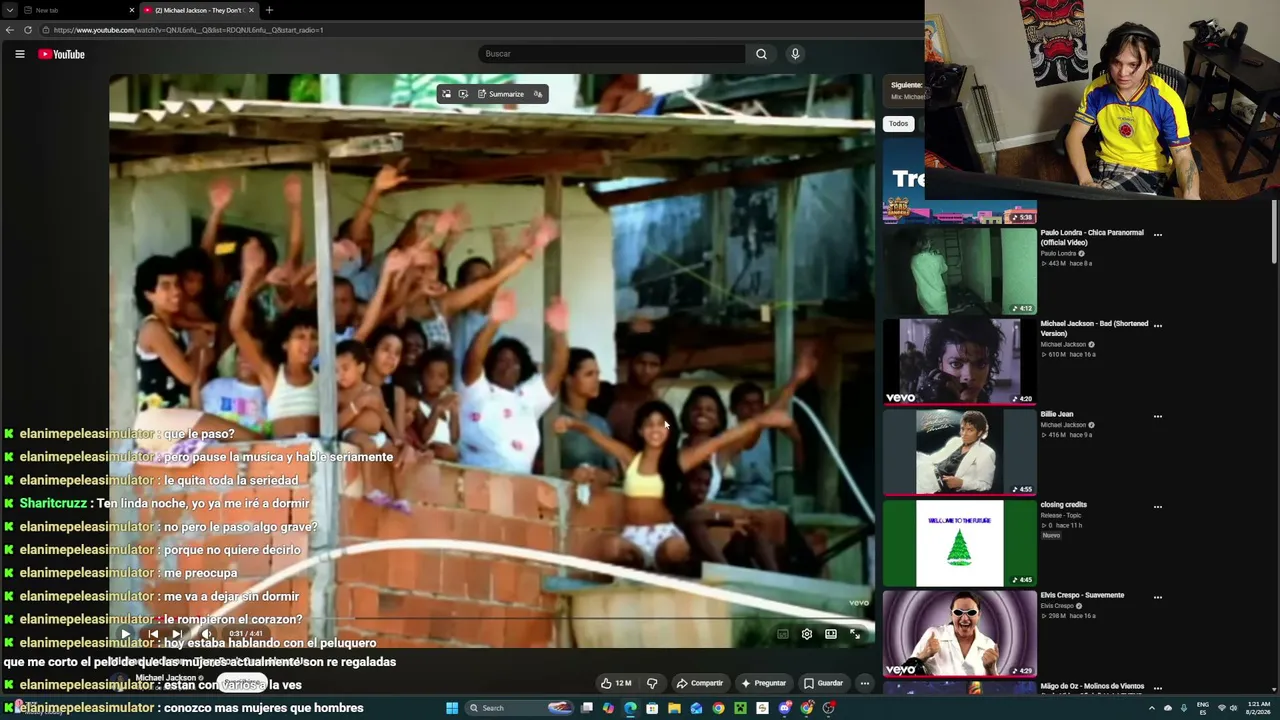Image resolution: width=1280 pixels, height=720 pixels.
Task: Open the taskbar clock showing 1:21 AM
Action: [1258, 708]
